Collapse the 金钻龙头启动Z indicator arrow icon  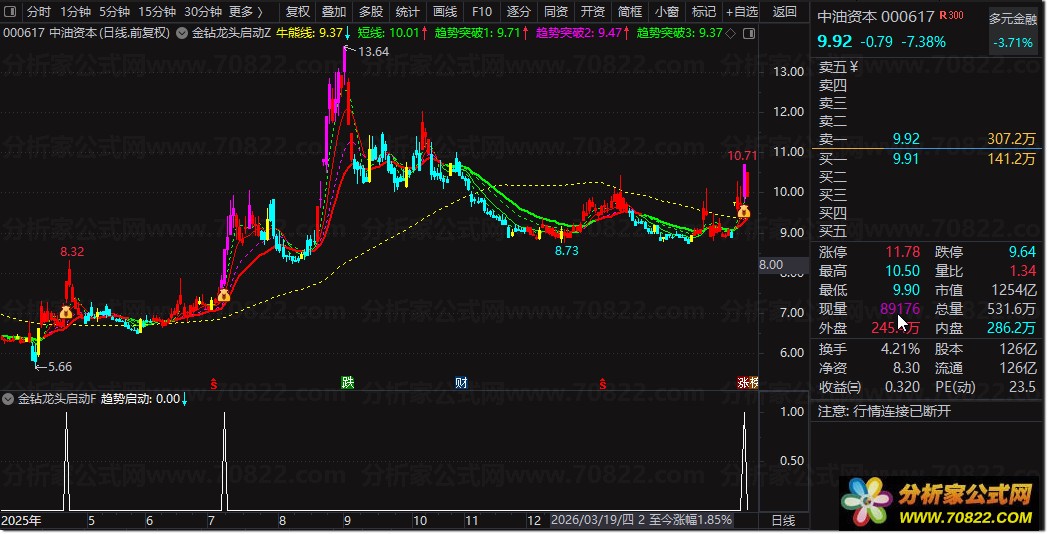[x=181, y=33]
